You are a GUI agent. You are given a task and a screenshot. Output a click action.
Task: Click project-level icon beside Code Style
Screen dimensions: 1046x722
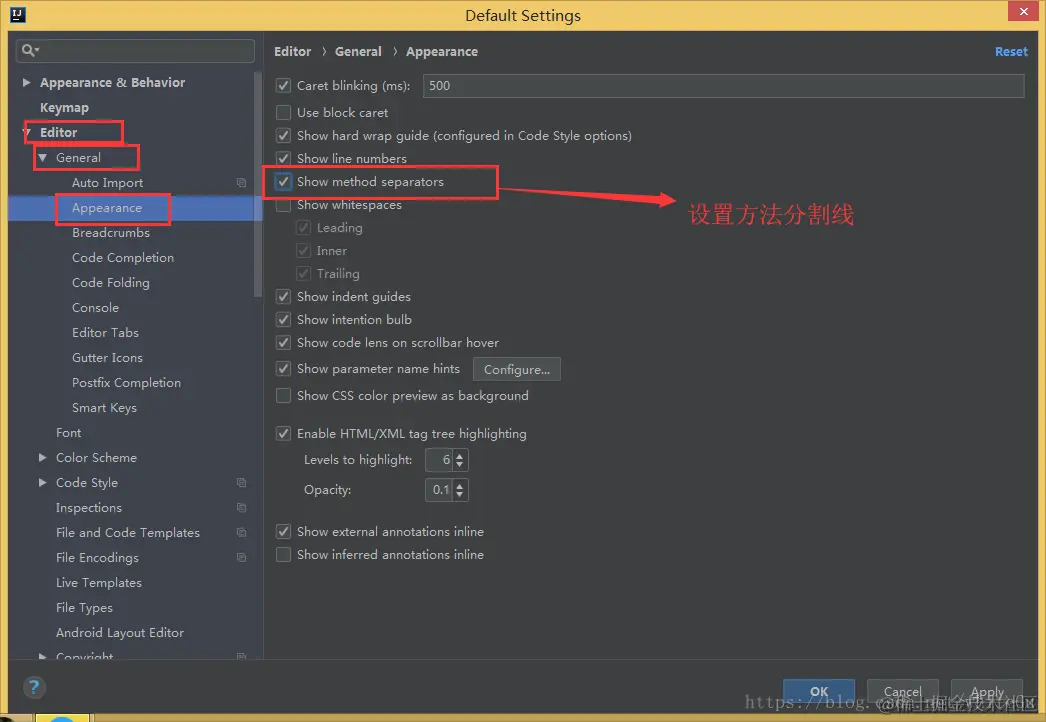[241, 482]
